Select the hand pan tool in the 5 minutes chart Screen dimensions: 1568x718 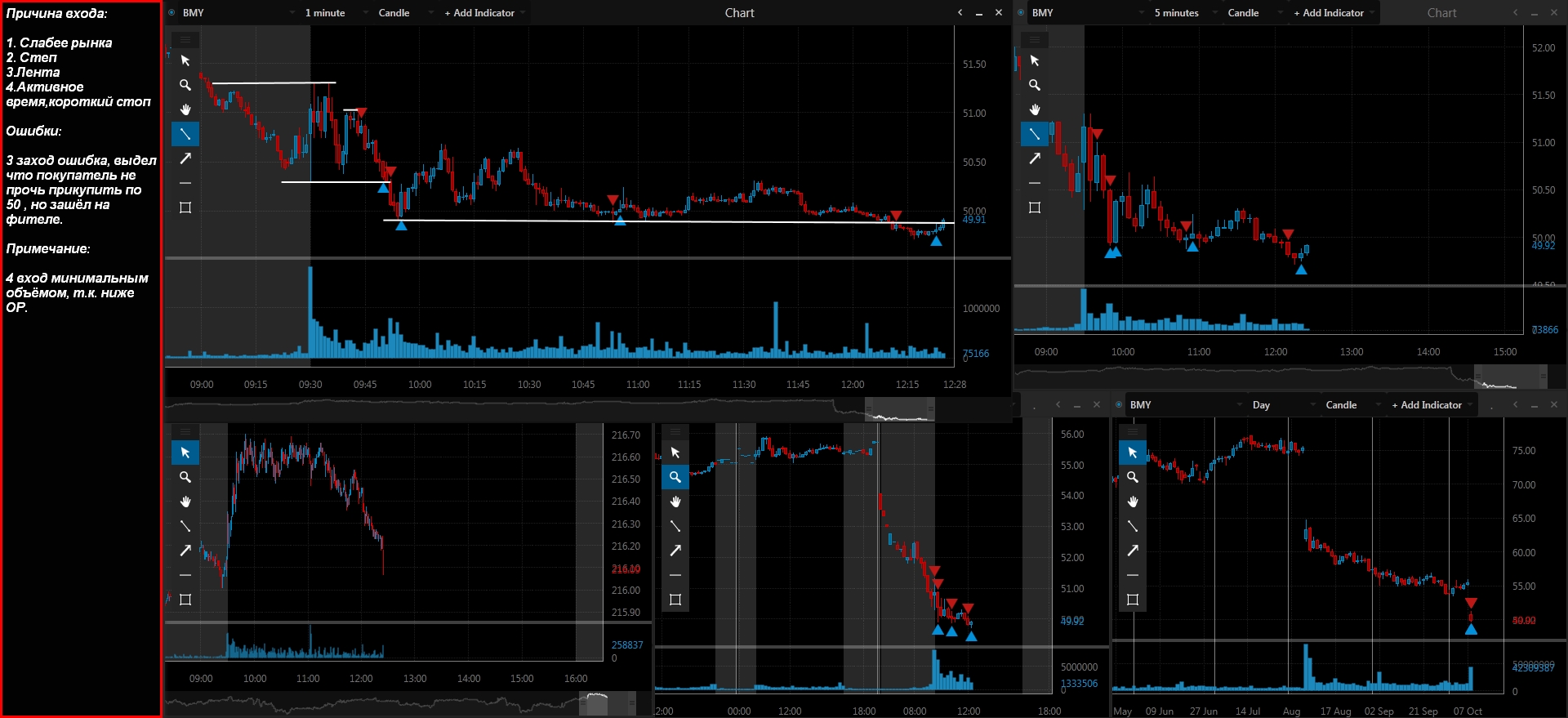(x=1035, y=109)
